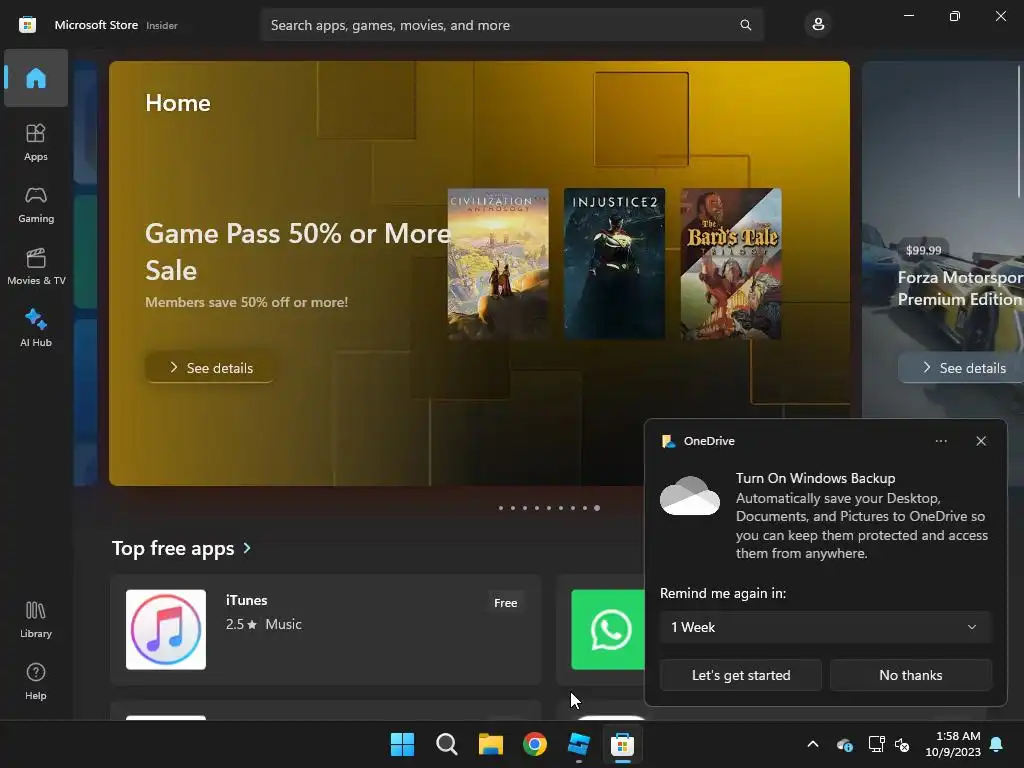Open the AI Hub section

36,328
